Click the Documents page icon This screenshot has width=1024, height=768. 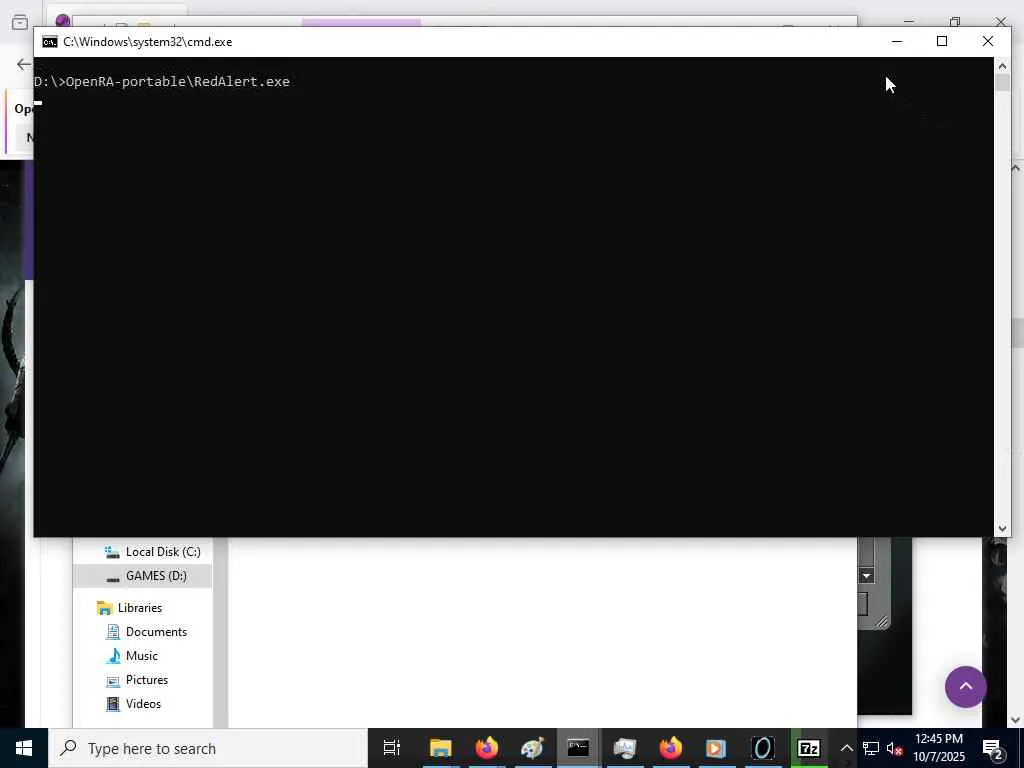point(113,632)
